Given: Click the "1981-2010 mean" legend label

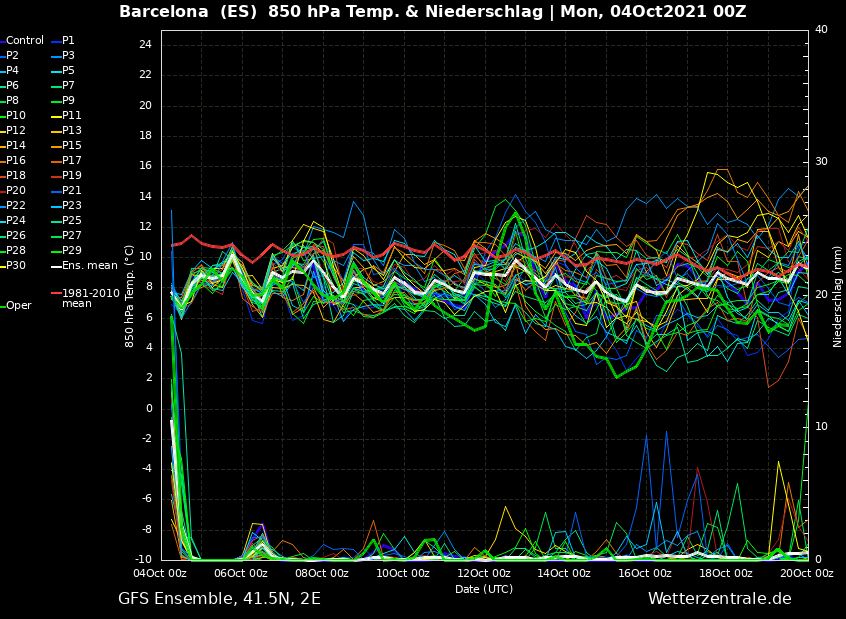Looking at the screenshot, I should (x=91, y=298).
